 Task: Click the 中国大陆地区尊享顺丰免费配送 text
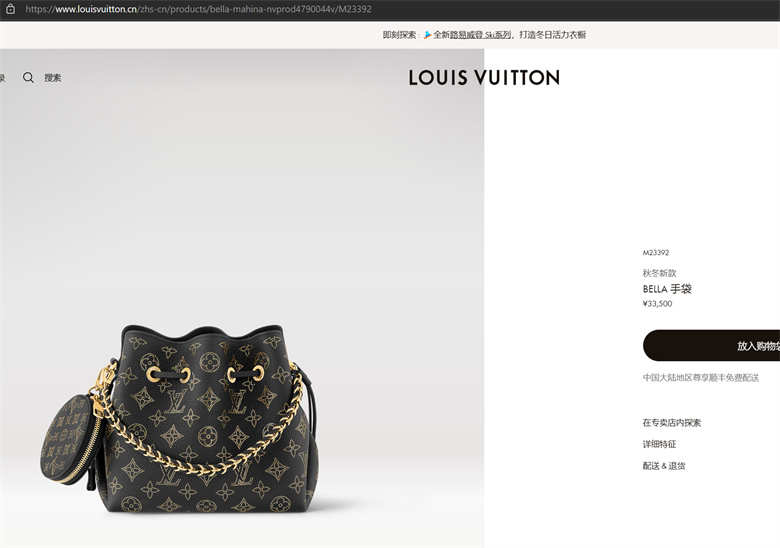point(701,378)
